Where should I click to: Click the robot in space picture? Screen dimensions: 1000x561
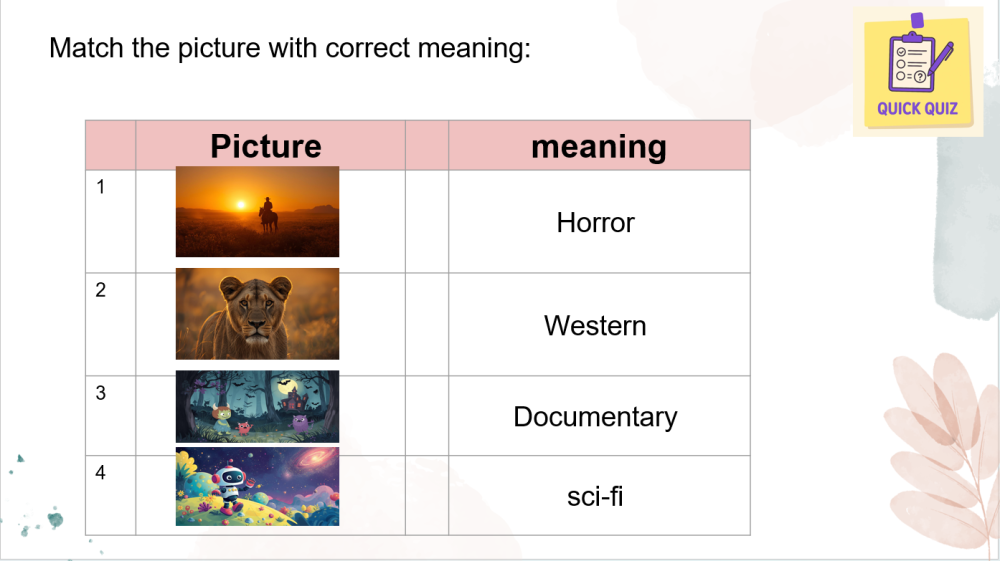[x=257, y=486]
